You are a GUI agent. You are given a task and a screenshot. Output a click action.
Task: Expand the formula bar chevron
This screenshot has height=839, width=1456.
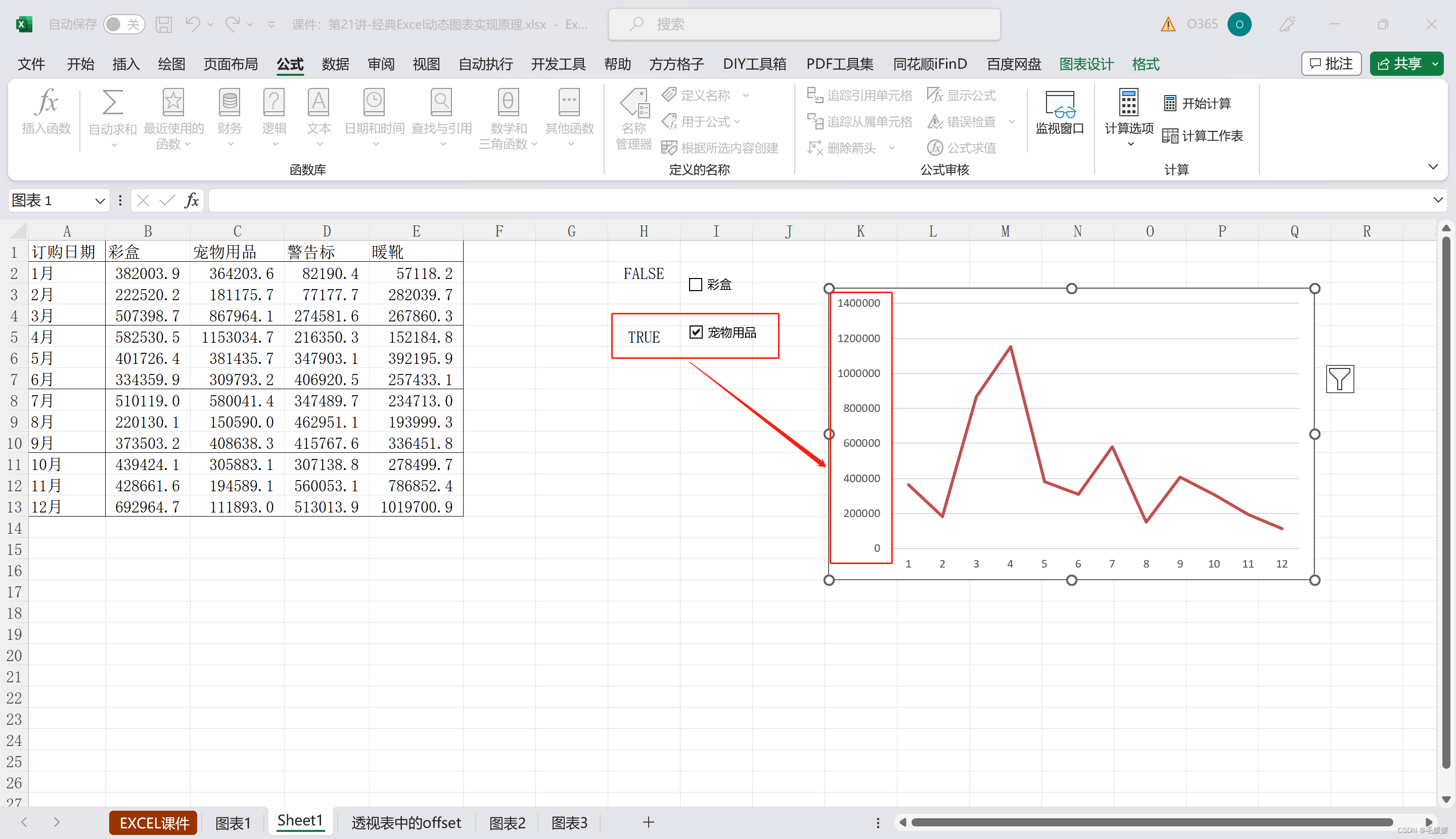(x=1438, y=200)
